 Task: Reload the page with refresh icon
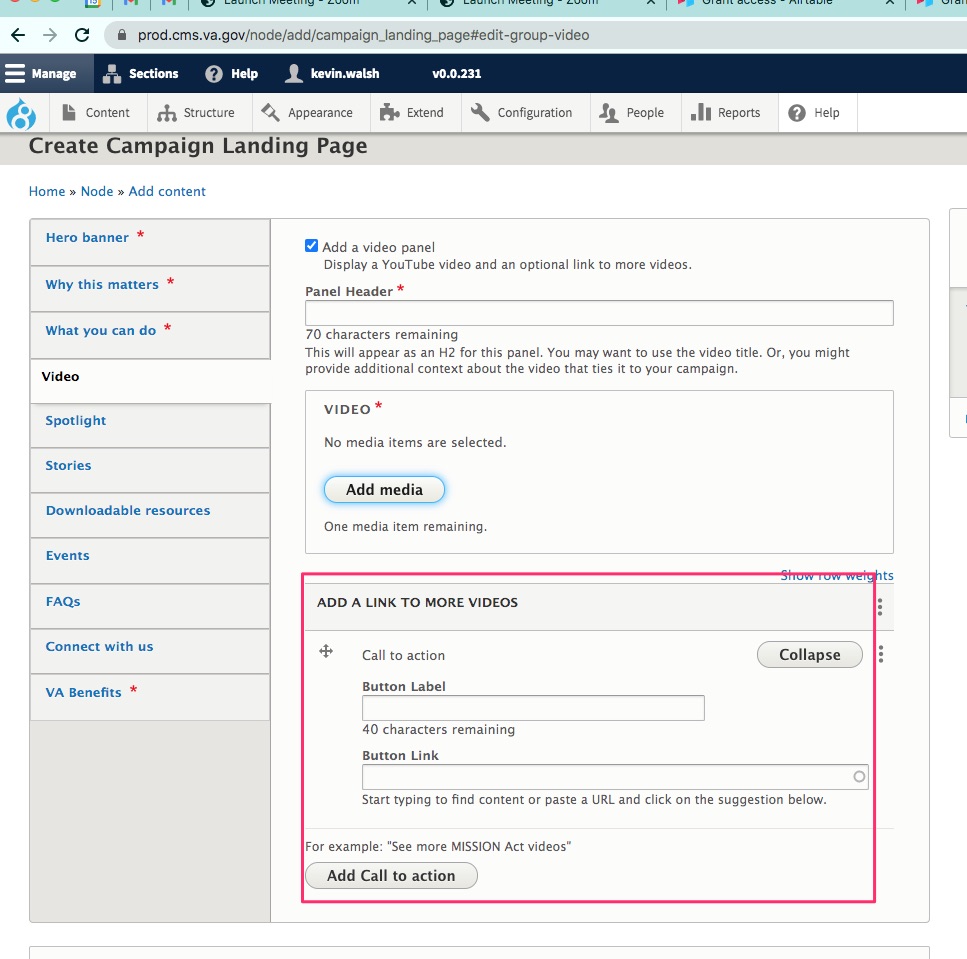click(82, 35)
